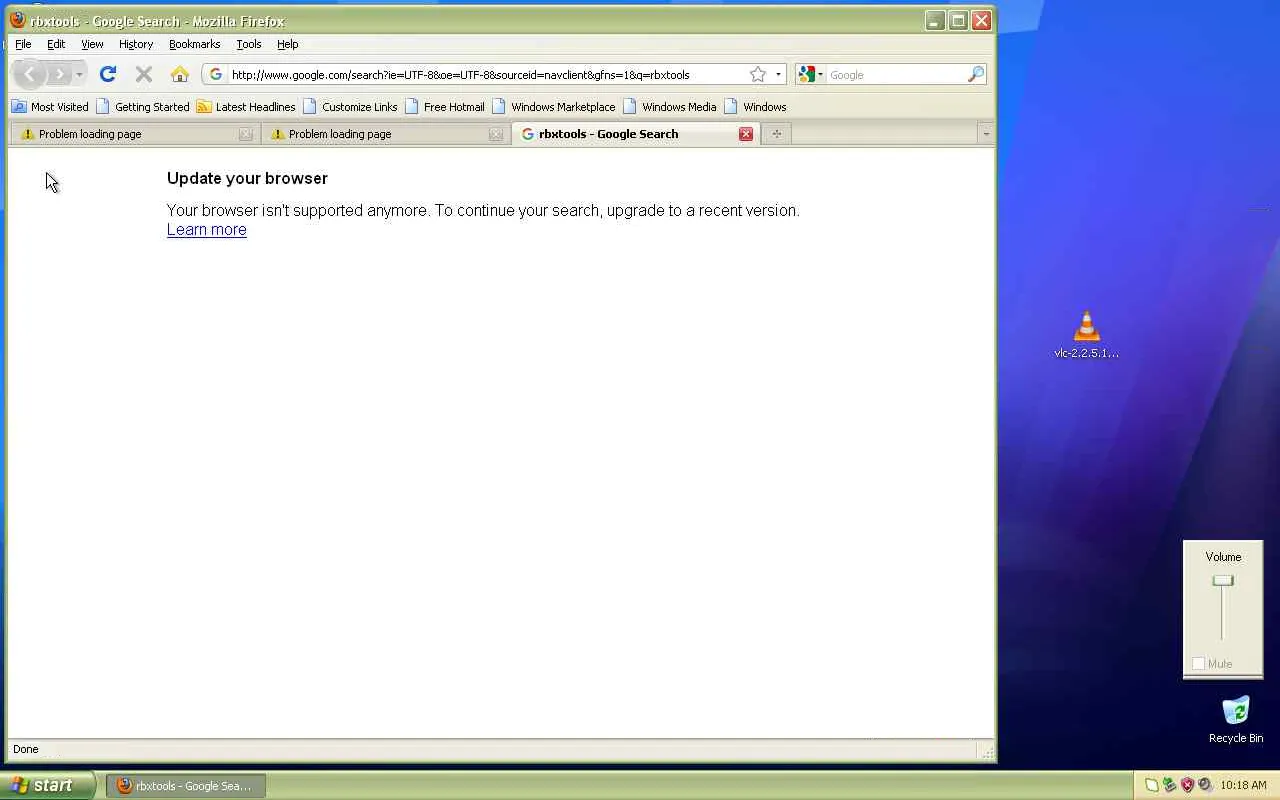Screen dimensions: 1280x800
Task: Click the Firefox logo in the title bar
Action: pos(17,20)
